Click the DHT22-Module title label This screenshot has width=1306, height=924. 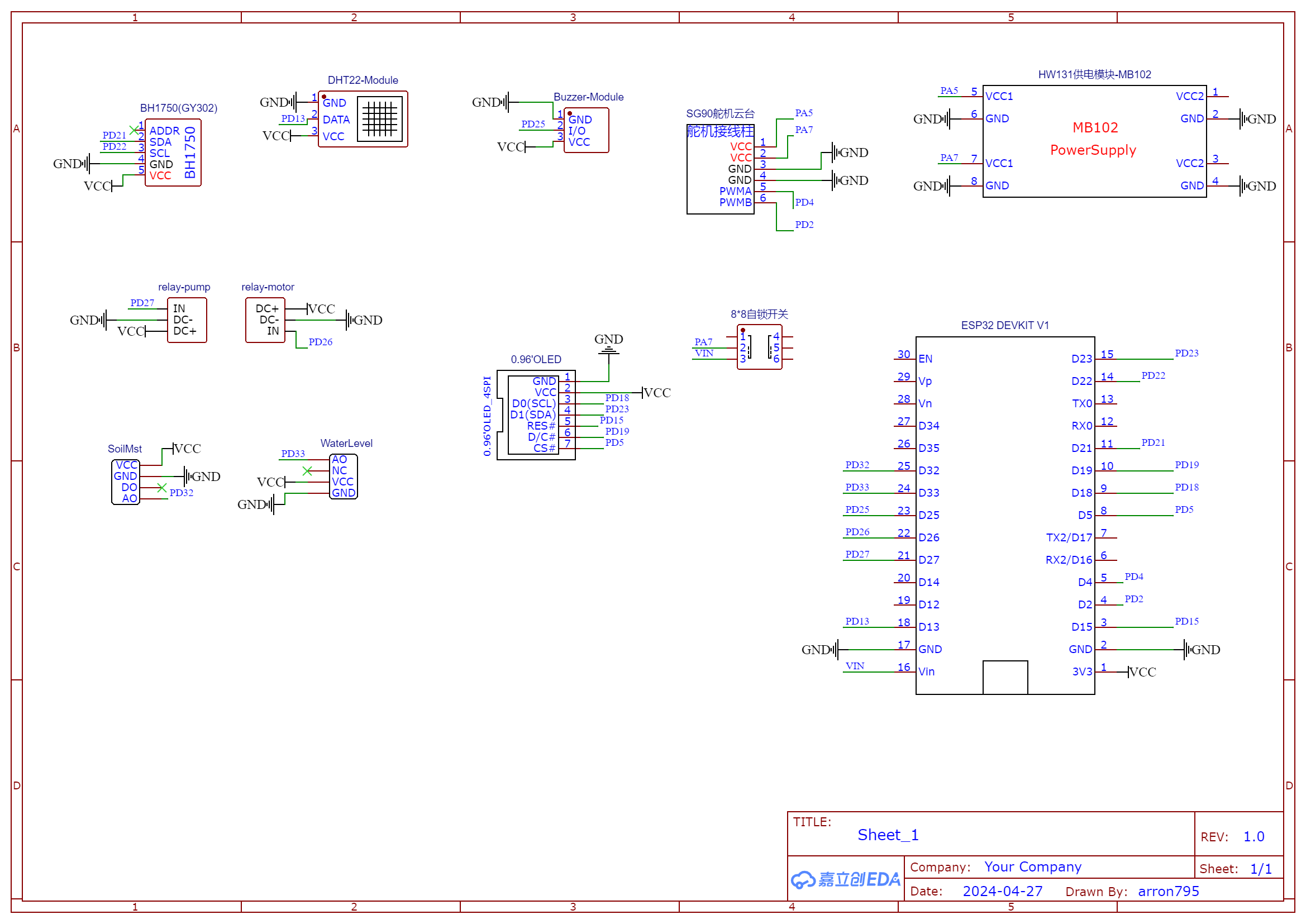tap(363, 80)
